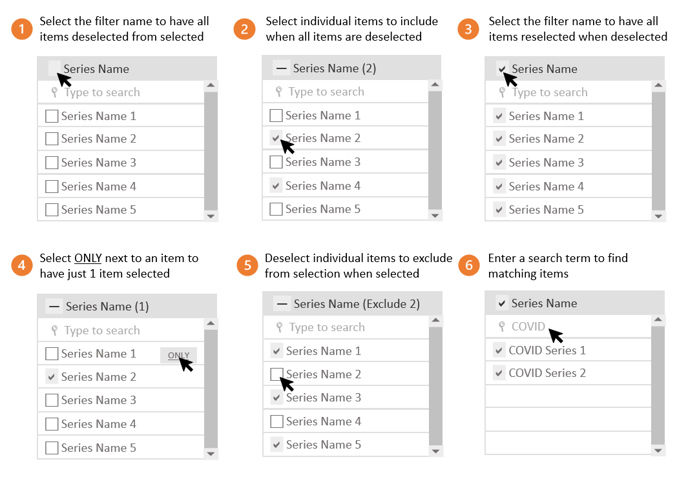Click the orange step 6 number badge

468,265
